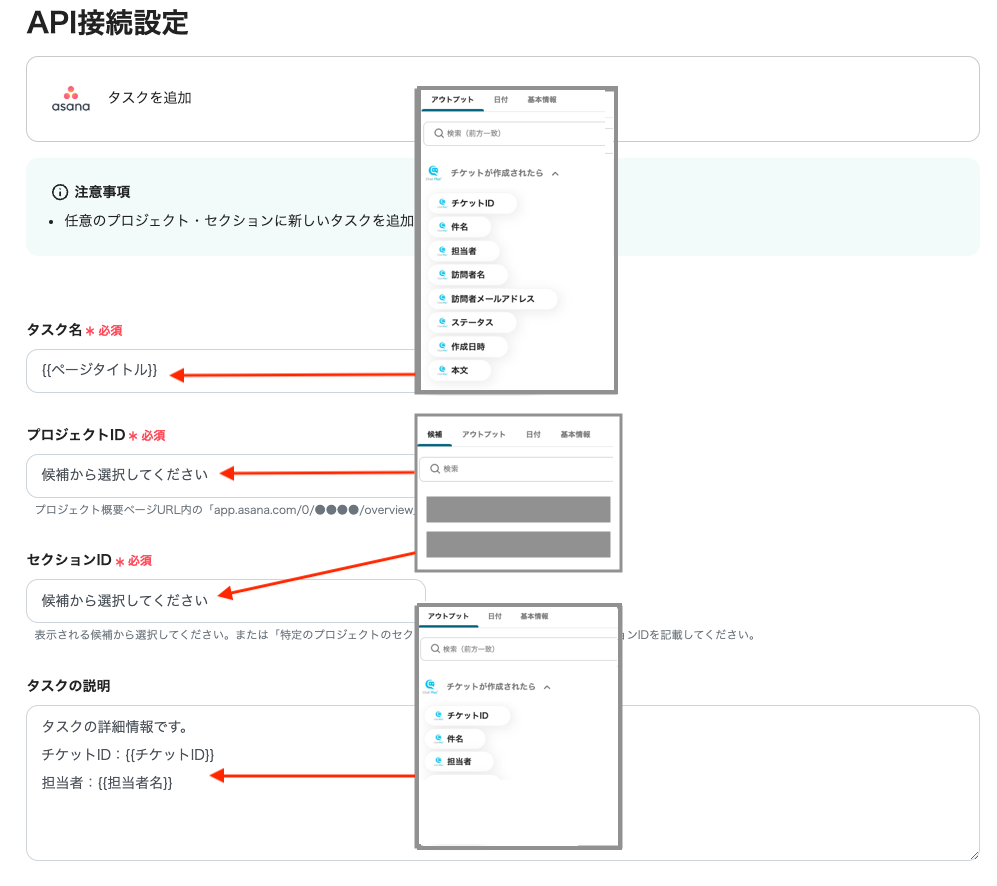Click 検索 field in 候補 popup

pos(516,469)
